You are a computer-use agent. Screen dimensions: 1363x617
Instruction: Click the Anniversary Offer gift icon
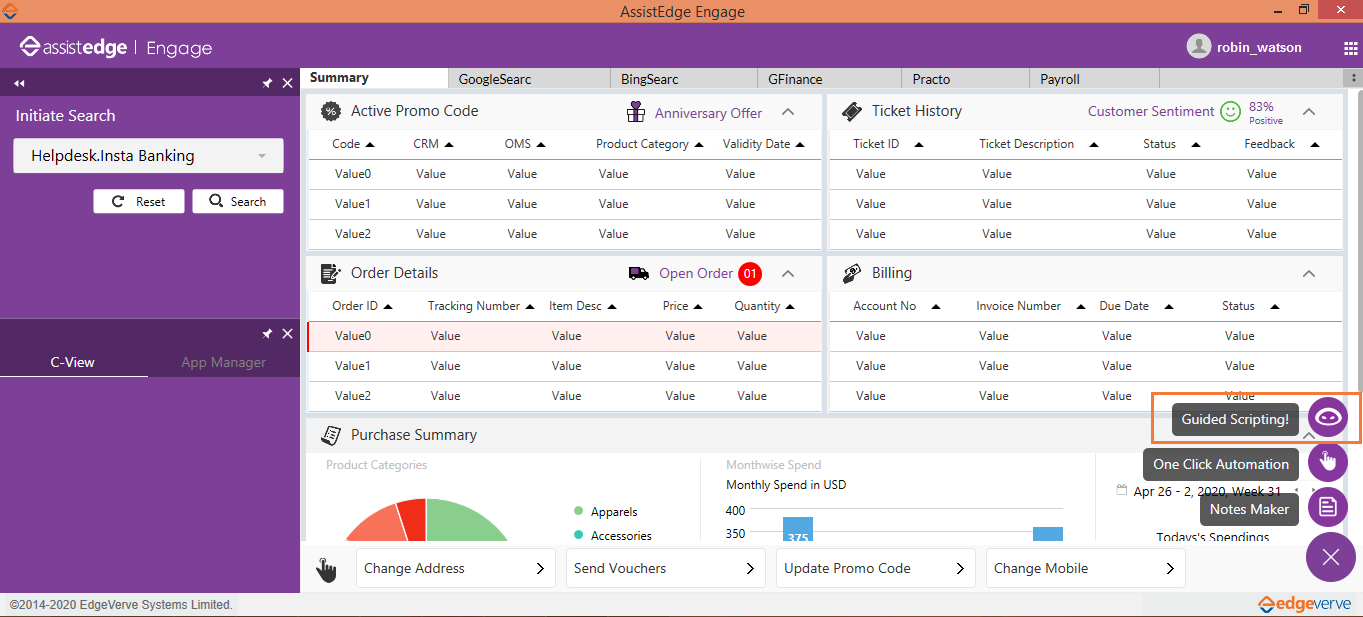[x=636, y=112]
